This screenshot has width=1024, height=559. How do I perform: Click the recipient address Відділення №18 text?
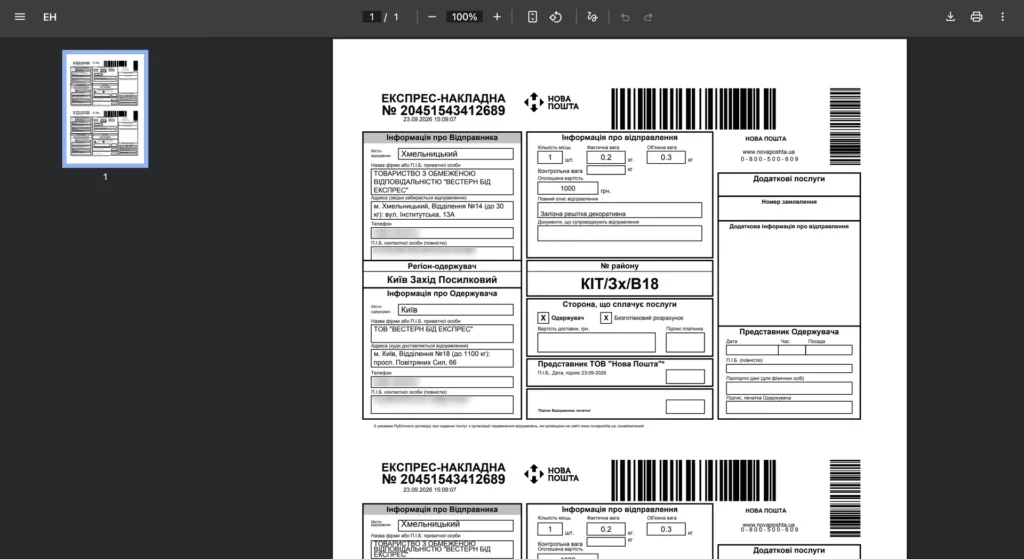point(442,358)
